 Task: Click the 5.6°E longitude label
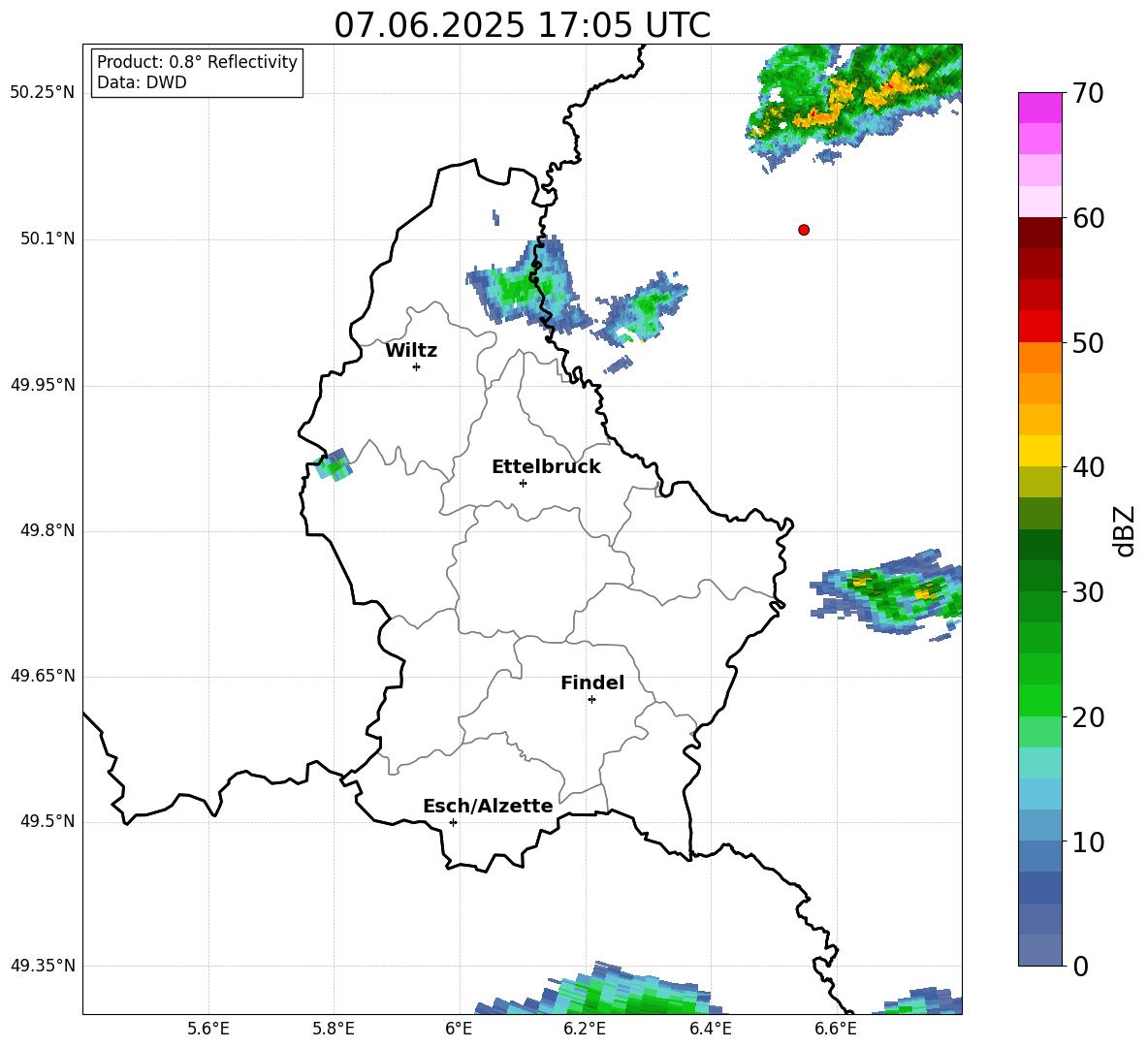[x=208, y=1029]
